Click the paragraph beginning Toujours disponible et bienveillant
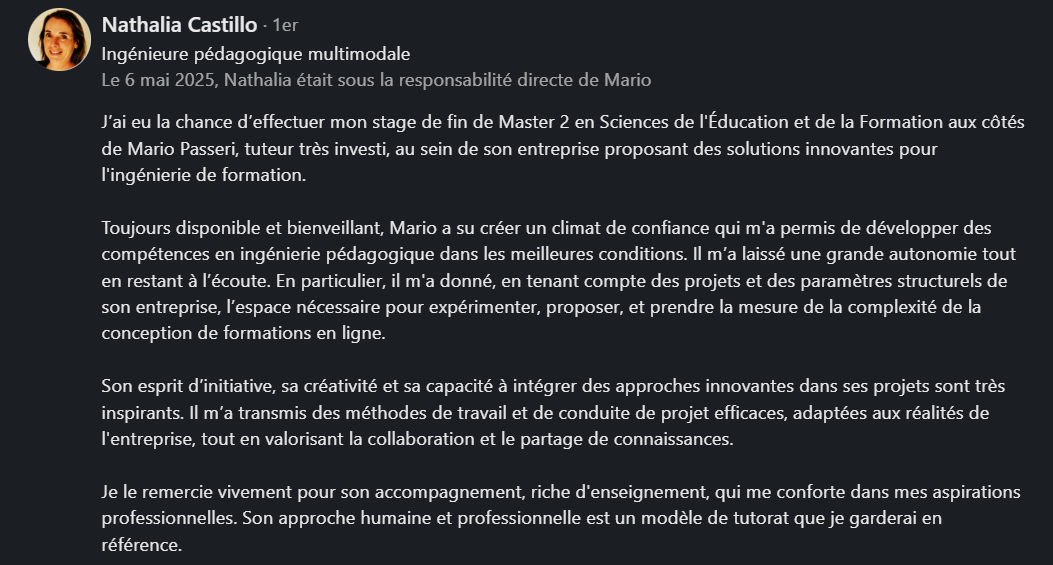This screenshot has width=1053, height=565. pos(559,280)
